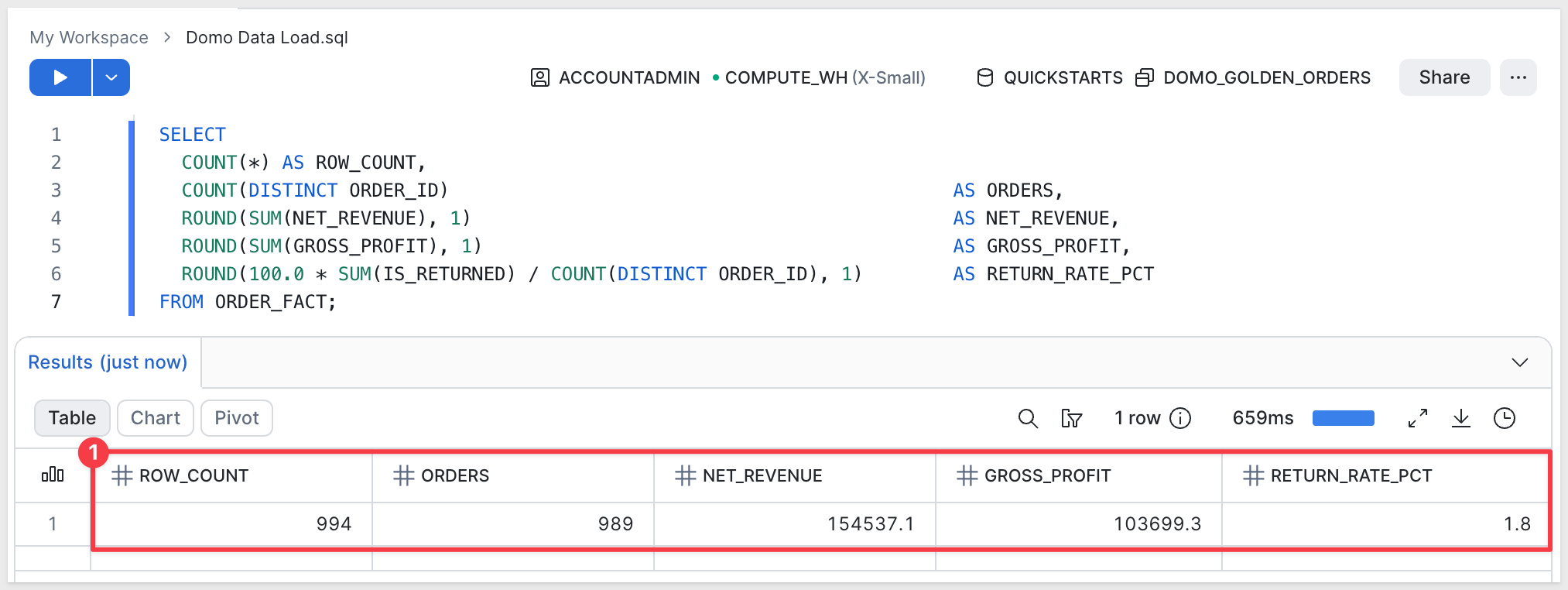Click the number type icon beside RETURN_RATE_PCT
1568x590 pixels.
(x=1254, y=475)
